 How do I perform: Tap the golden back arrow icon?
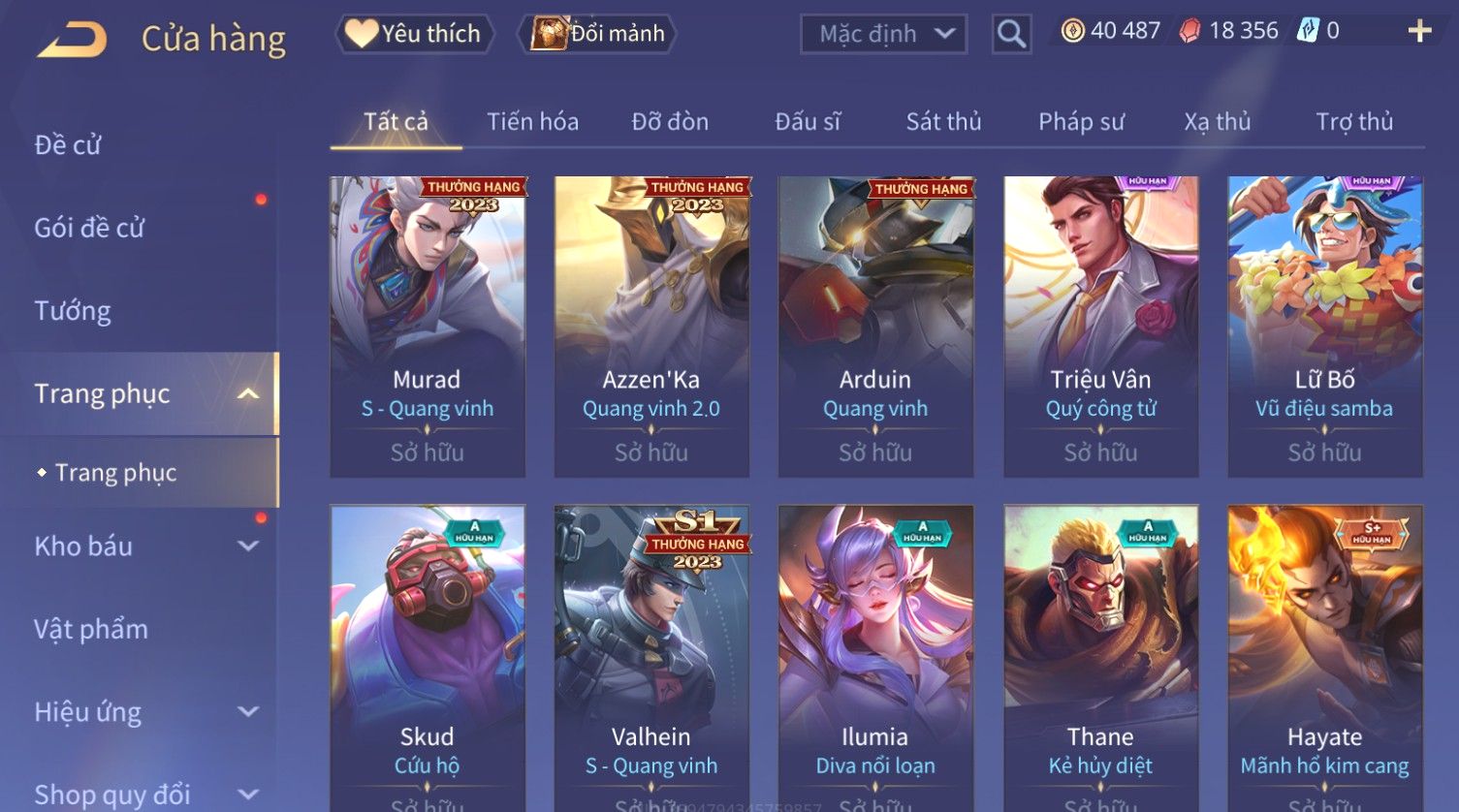(72, 39)
